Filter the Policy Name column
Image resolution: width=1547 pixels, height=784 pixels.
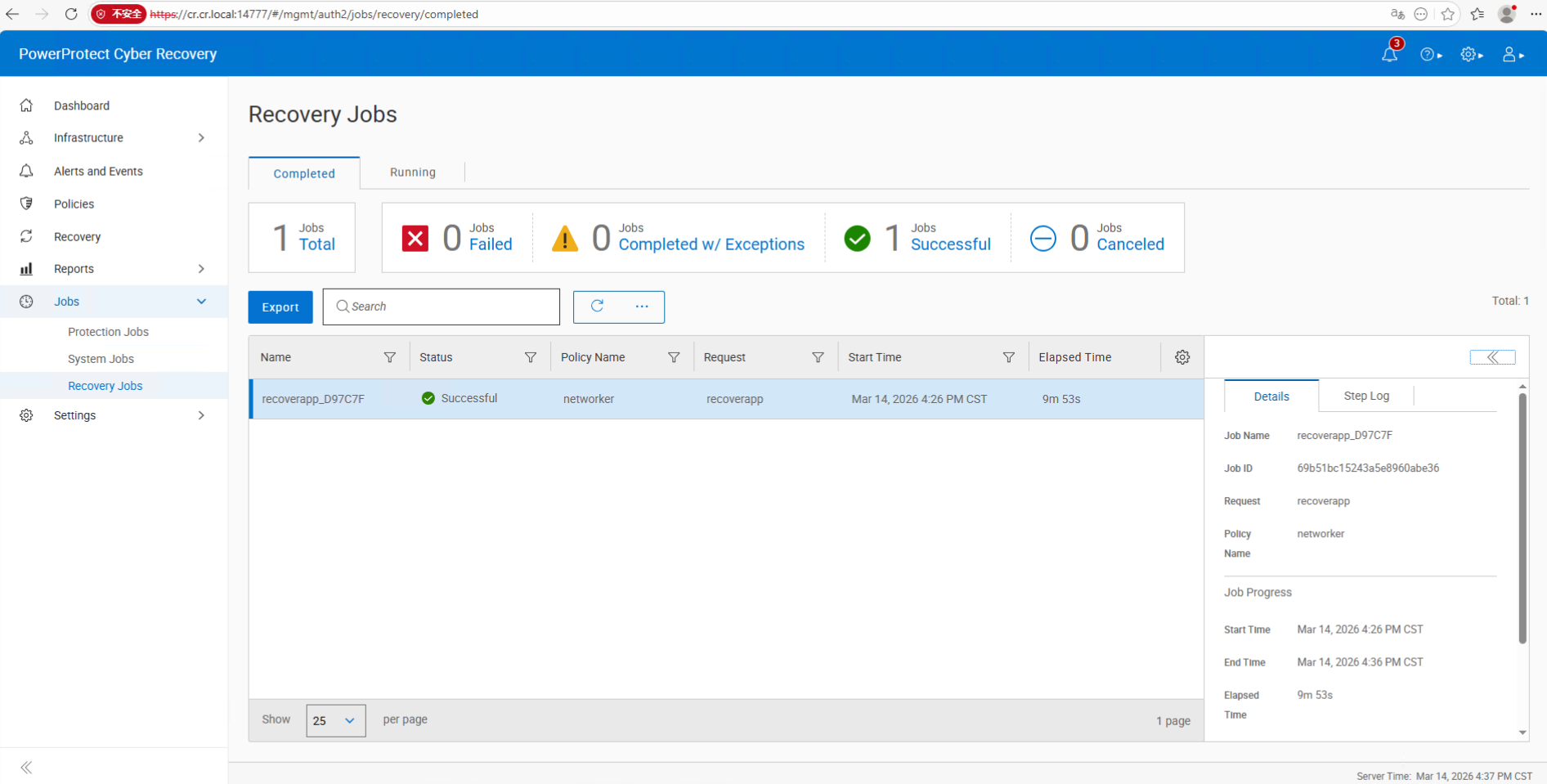(x=674, y=357)
